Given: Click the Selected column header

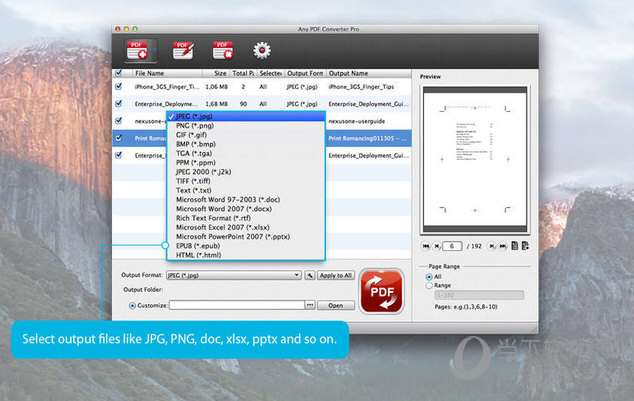Looking at the screenshot, I should [x=270, y=73].
